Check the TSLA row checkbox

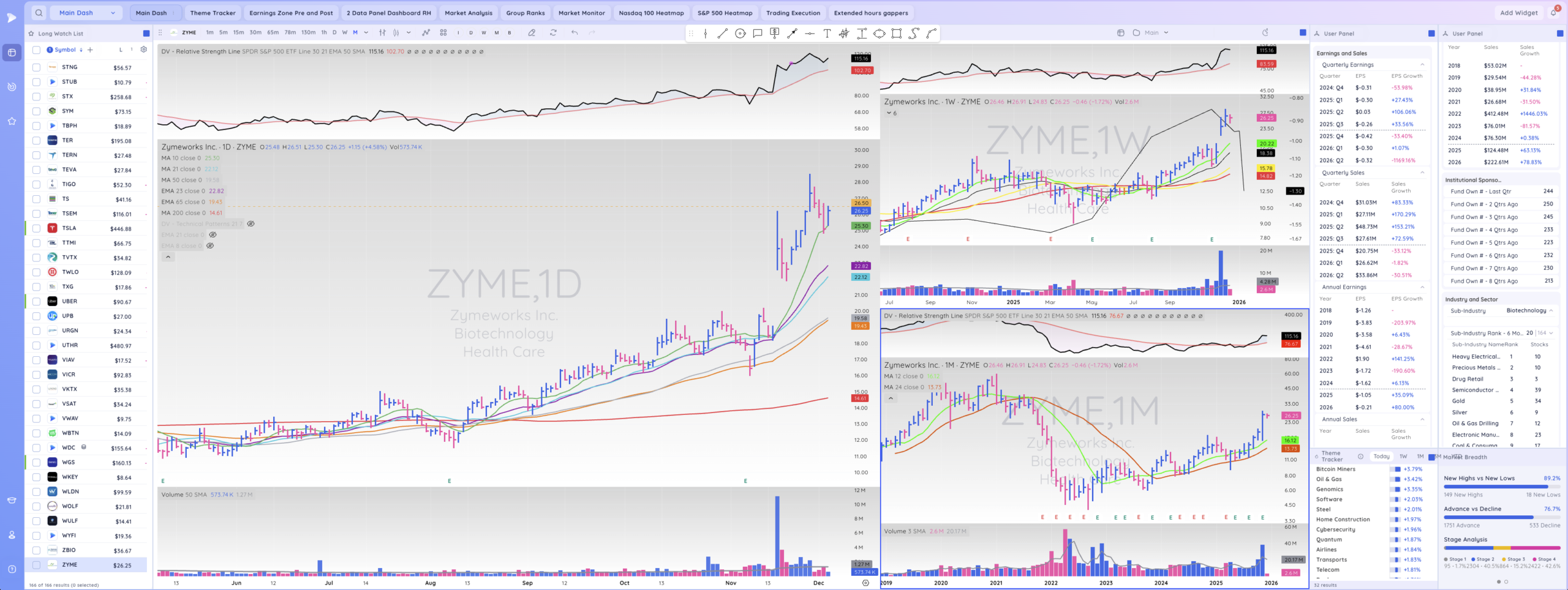point(36,228)
